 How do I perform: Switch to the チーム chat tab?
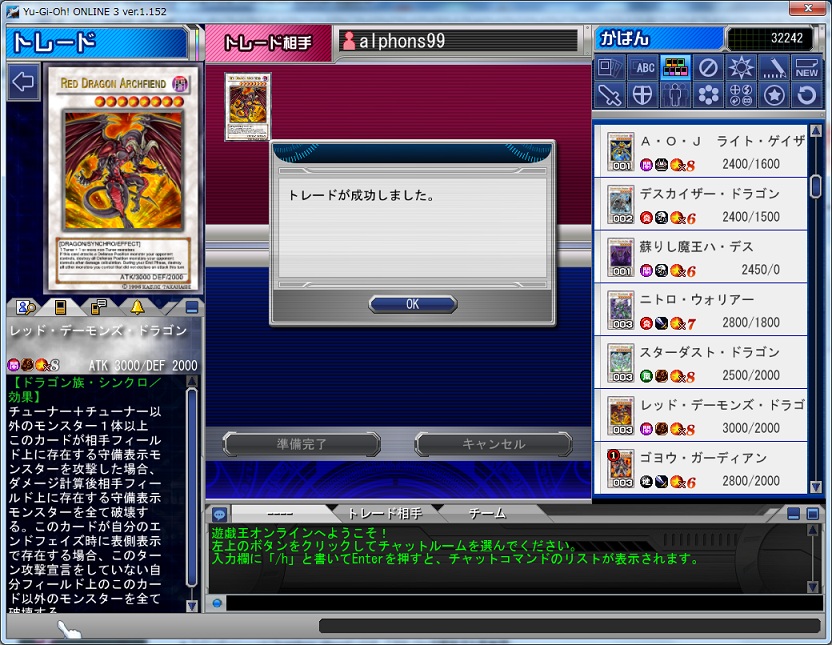click(x=487, y=513)
